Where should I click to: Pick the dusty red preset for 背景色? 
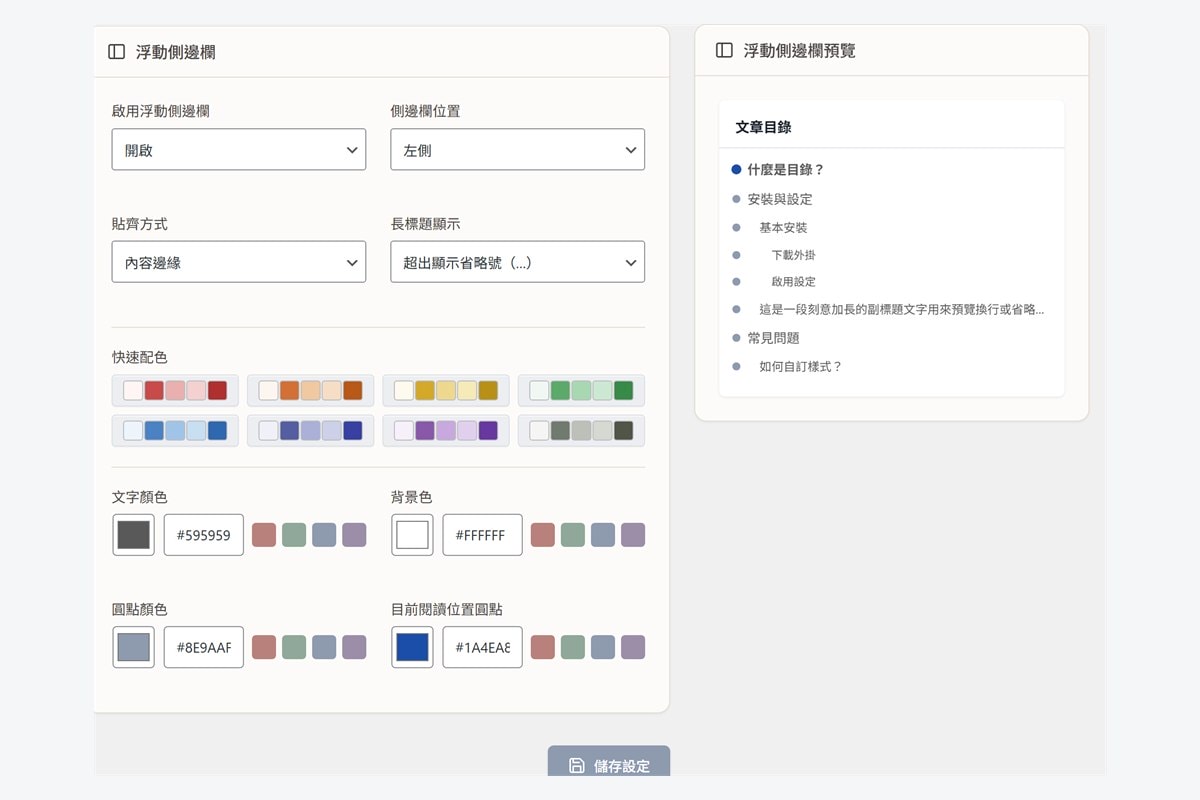pyautogui.click(x=543, y=535)
